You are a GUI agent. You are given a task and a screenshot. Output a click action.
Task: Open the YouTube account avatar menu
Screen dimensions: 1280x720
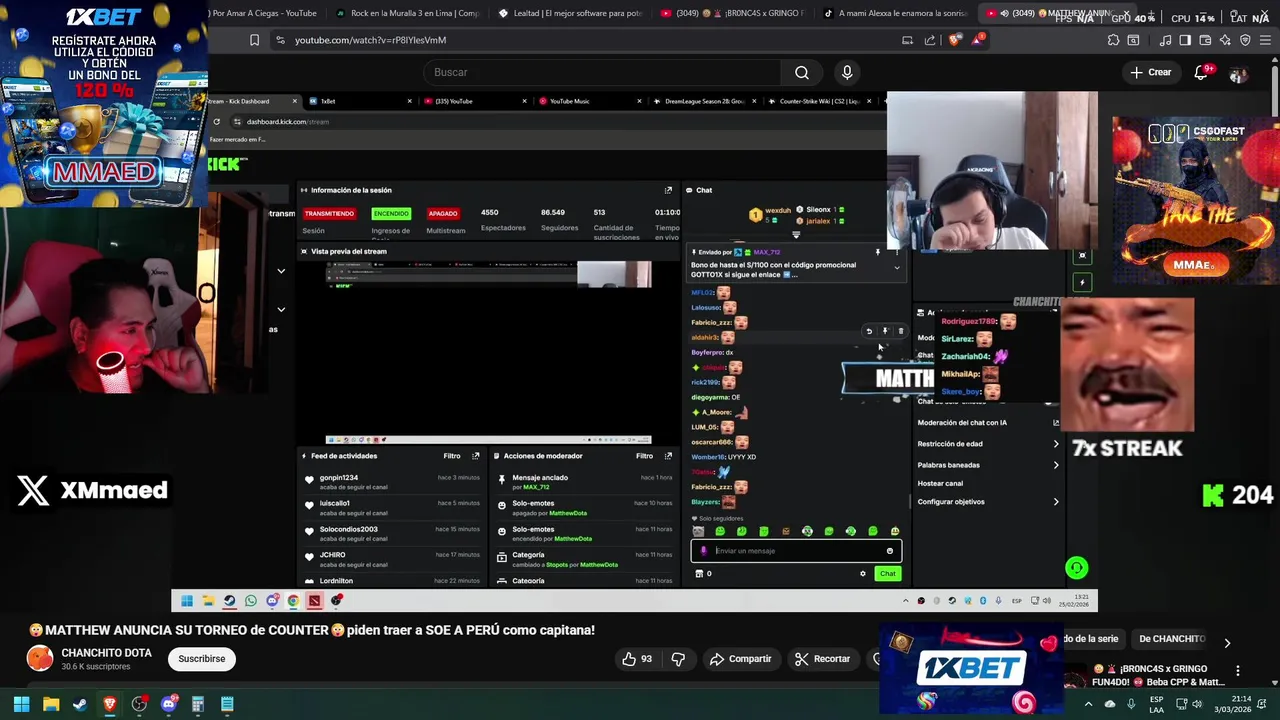(x=1238, y=73)
